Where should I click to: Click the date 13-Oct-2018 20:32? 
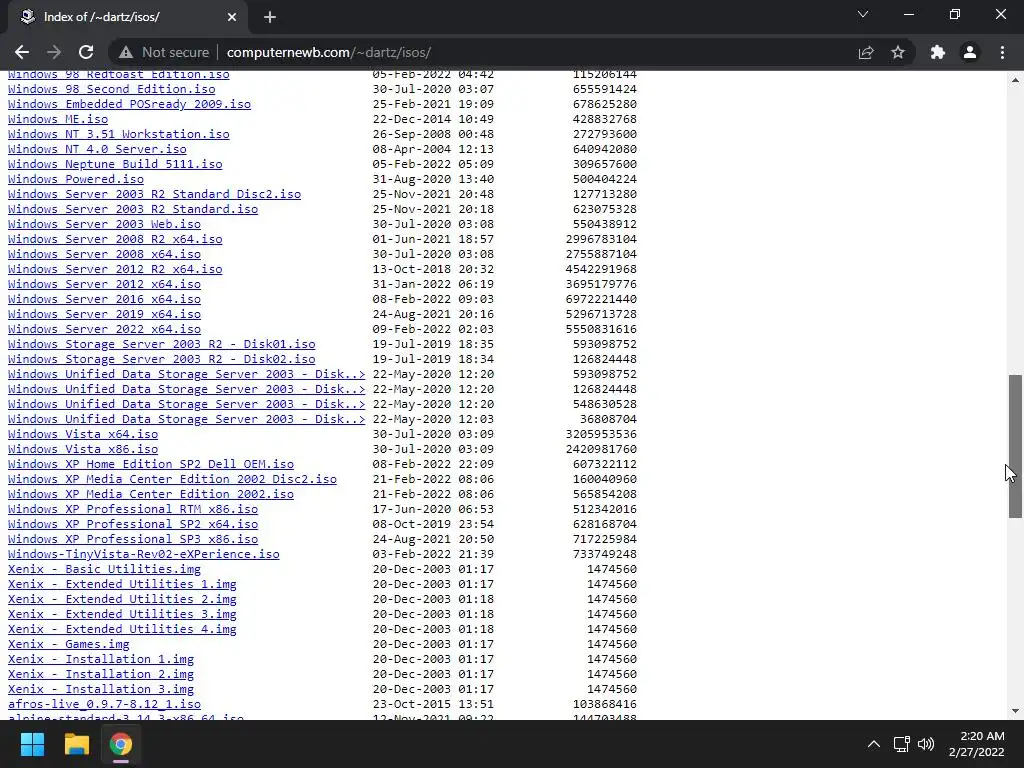point(433,269)
